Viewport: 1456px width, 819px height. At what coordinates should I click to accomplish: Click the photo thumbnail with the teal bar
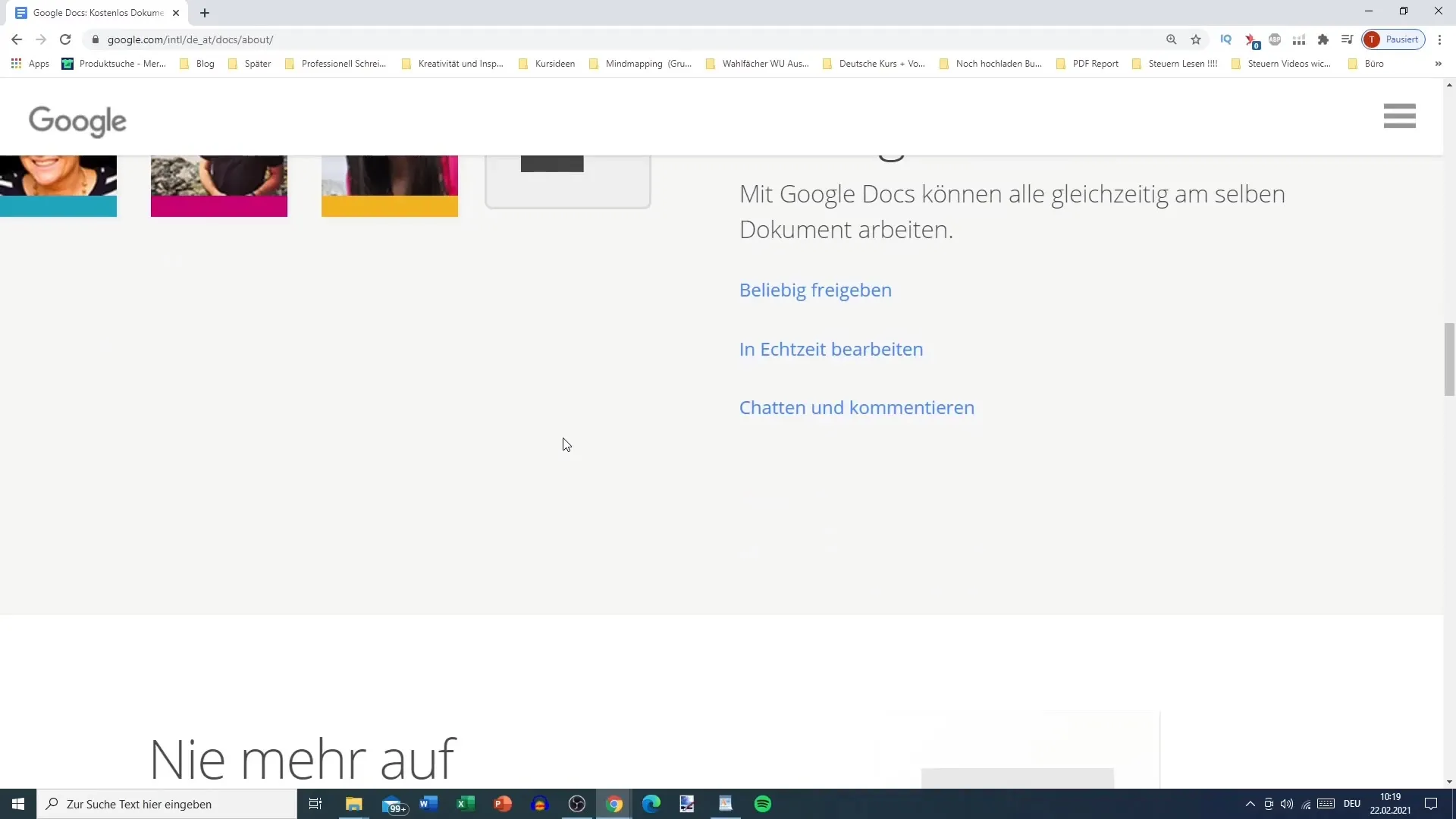pos(58,186)
